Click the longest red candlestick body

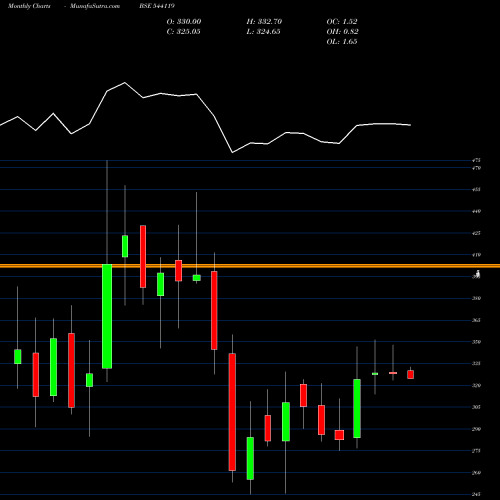coord(232,412)
